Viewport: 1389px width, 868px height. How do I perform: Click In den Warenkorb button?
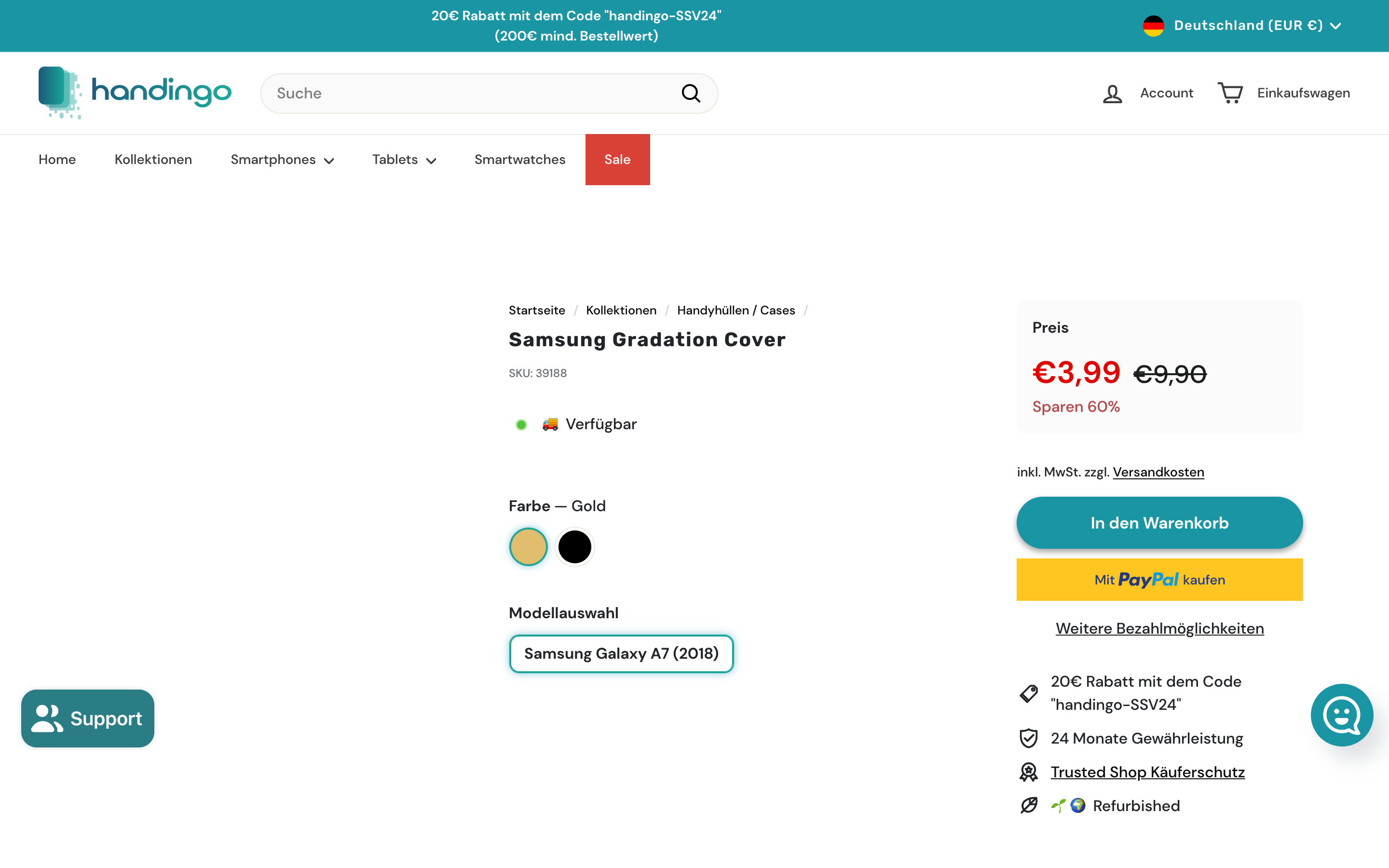tap(1159, 522)
